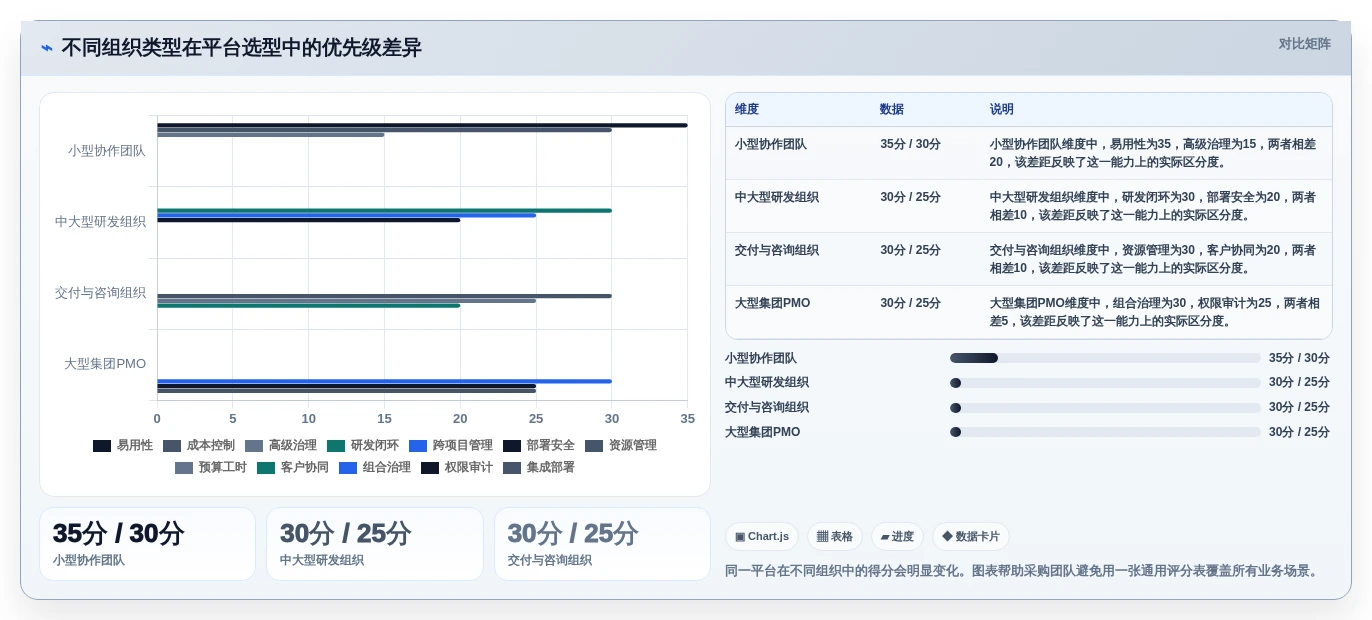This screenshot has width=1372, height=620.
Task: Click the 交付与咨询组织 progress bar
Action: tap(1105, 408)
